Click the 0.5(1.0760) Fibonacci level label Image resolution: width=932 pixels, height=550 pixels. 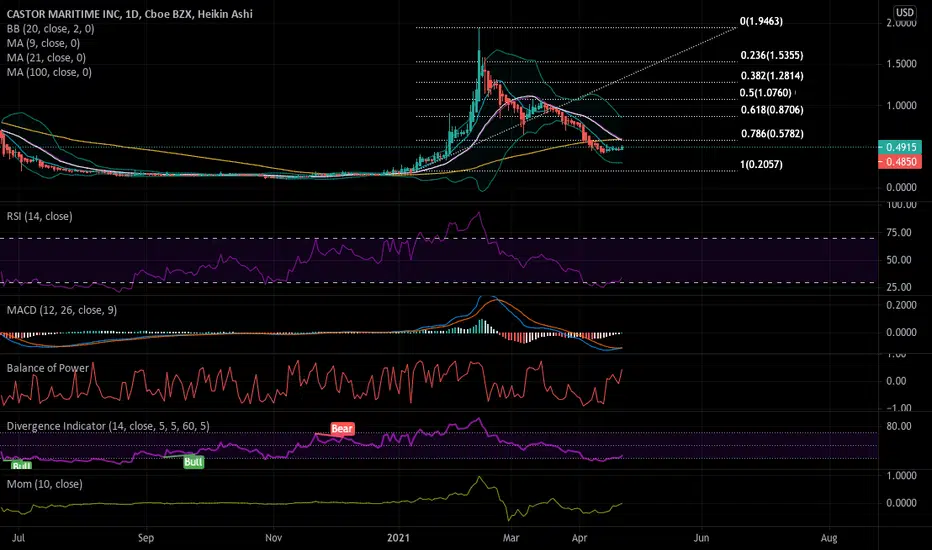766,93
